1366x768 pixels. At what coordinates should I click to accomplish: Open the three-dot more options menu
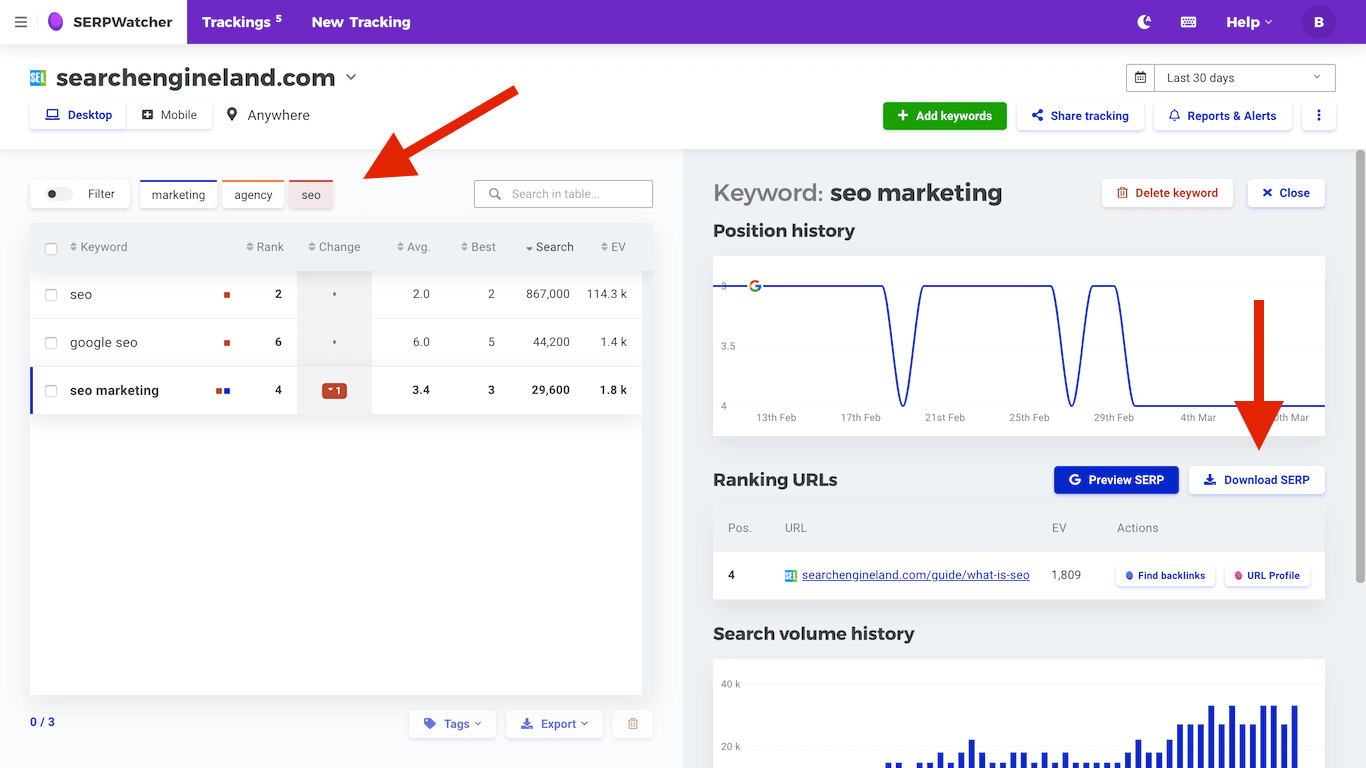pyautogui.click(x=1318, y=115)
